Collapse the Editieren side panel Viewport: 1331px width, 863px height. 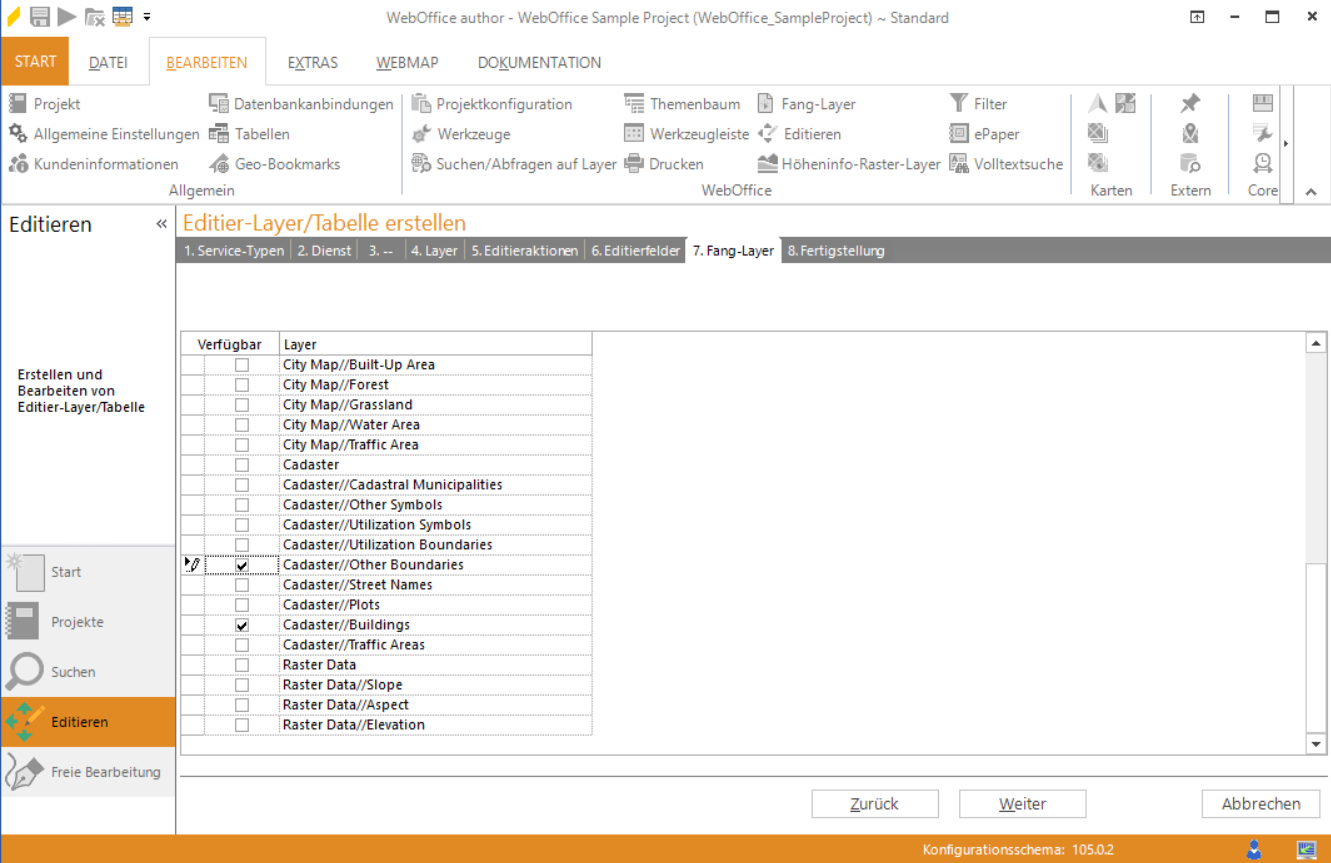(162, 224)
